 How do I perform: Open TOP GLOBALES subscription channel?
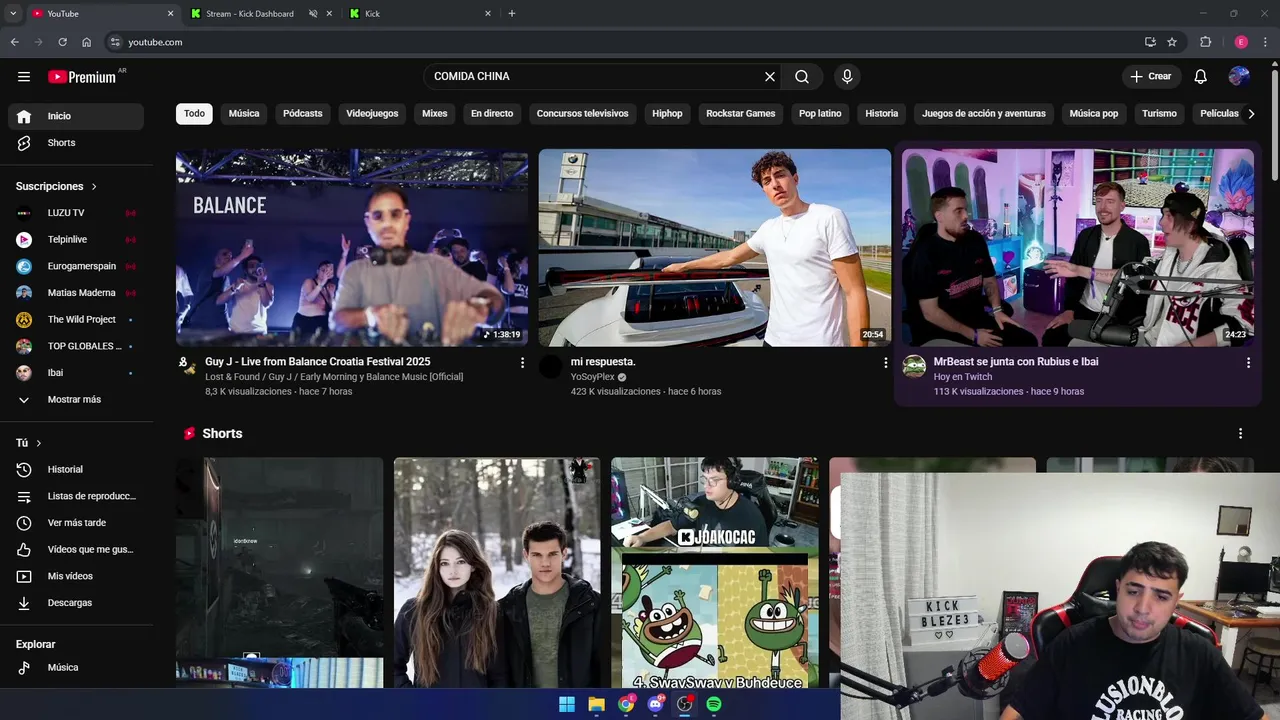(x=76, y=346)
